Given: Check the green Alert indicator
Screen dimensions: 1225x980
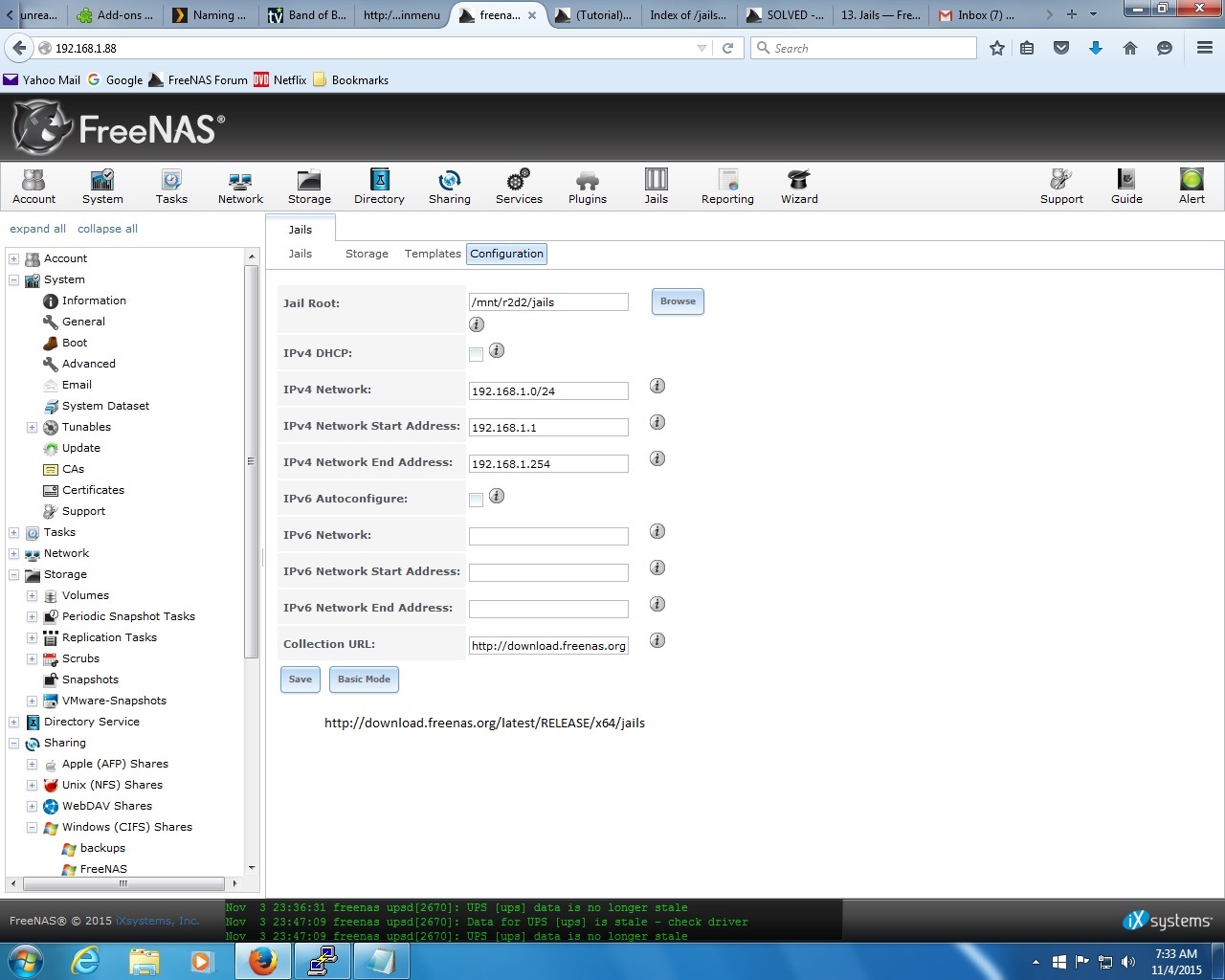Looking at the screenshot, I should pyautogui.click(x=1192, y=187).
